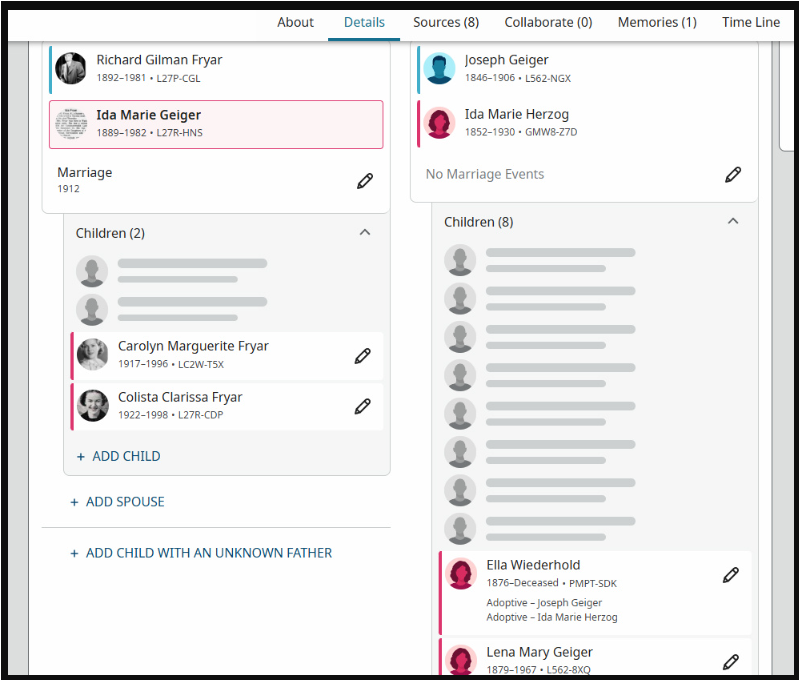
Task: Edit Ella Wiederhold's relationship
Action: tap(731, 575)
